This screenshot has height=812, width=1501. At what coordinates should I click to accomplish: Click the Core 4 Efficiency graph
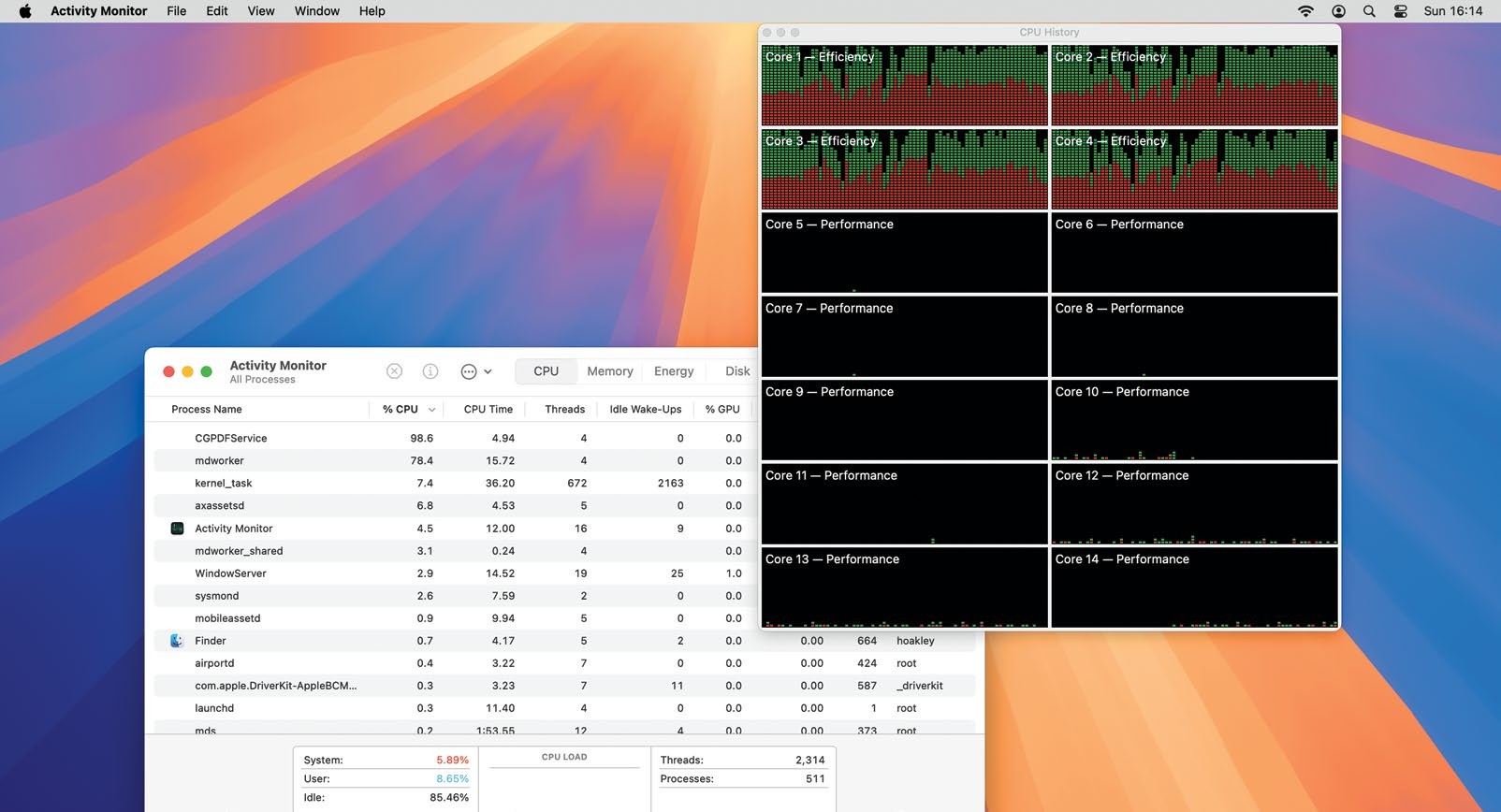pyautogui.click(x=1194, y=168)
